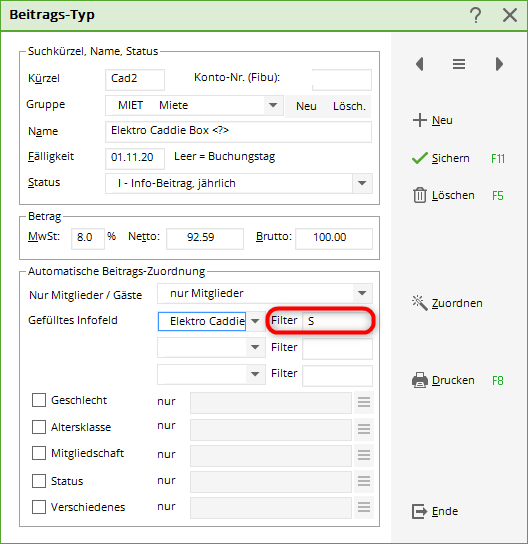Click into the Name field Elektro Caddie Box
The image size is (528, 544).
tap(238, 131)
